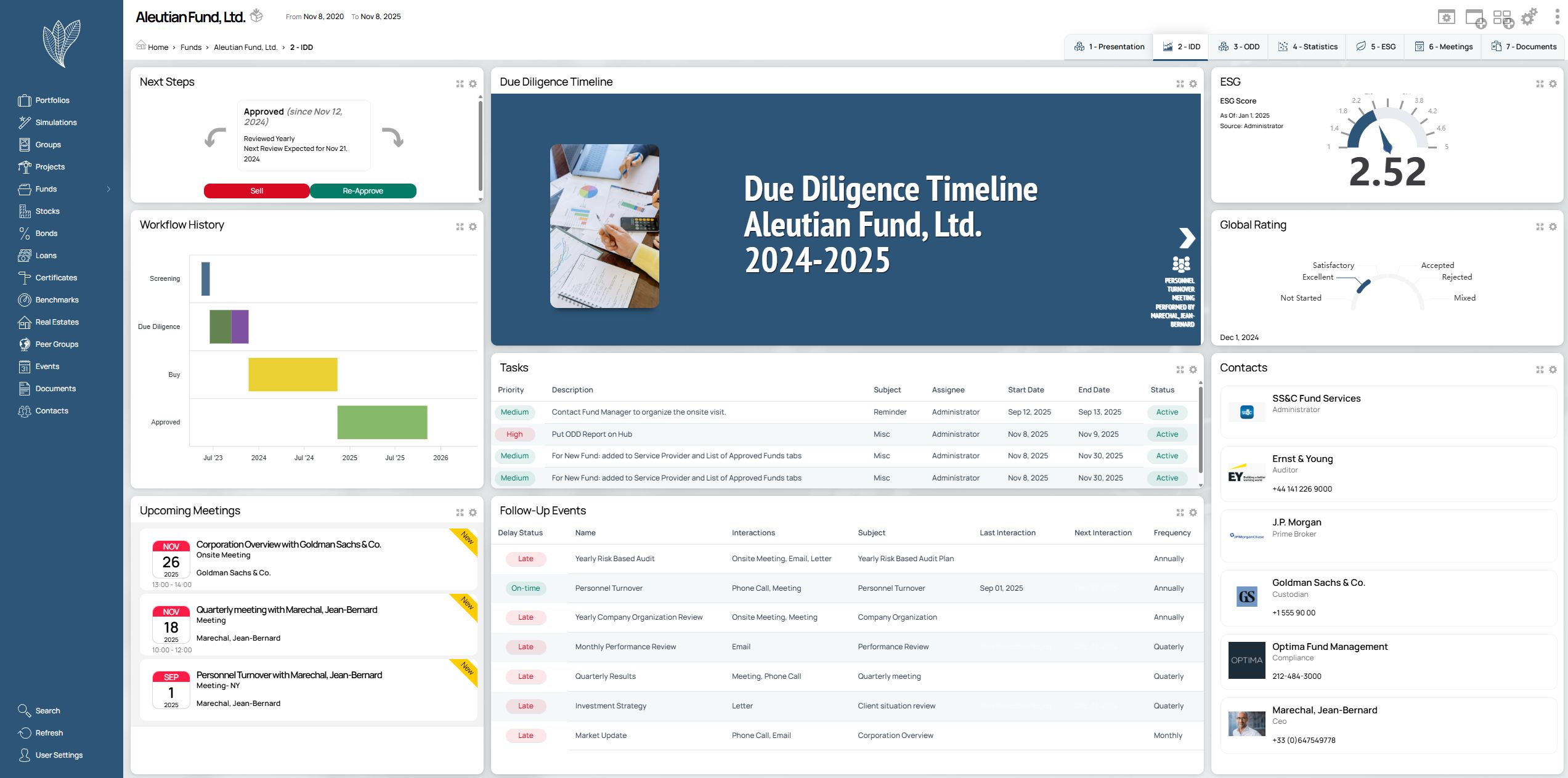Open Peer Groups in sidebar
The image size is (1568, 778).
[56, 344]
